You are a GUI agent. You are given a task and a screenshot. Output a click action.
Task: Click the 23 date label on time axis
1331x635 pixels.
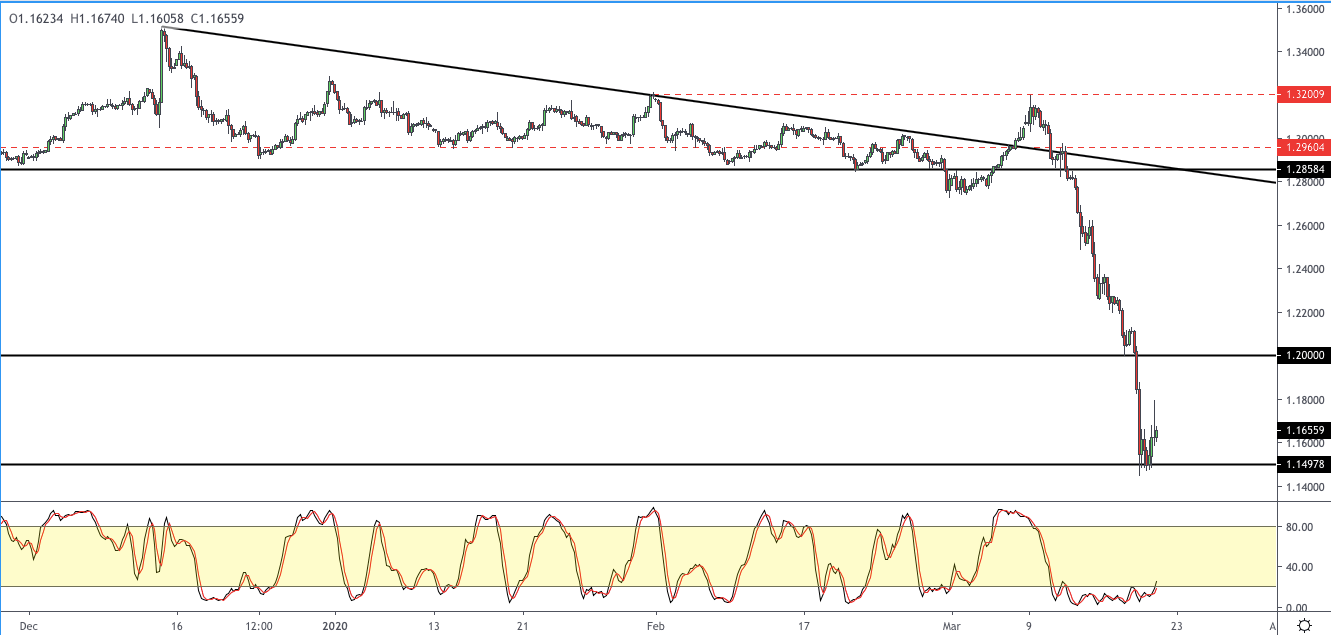(x=1177, y=625)
